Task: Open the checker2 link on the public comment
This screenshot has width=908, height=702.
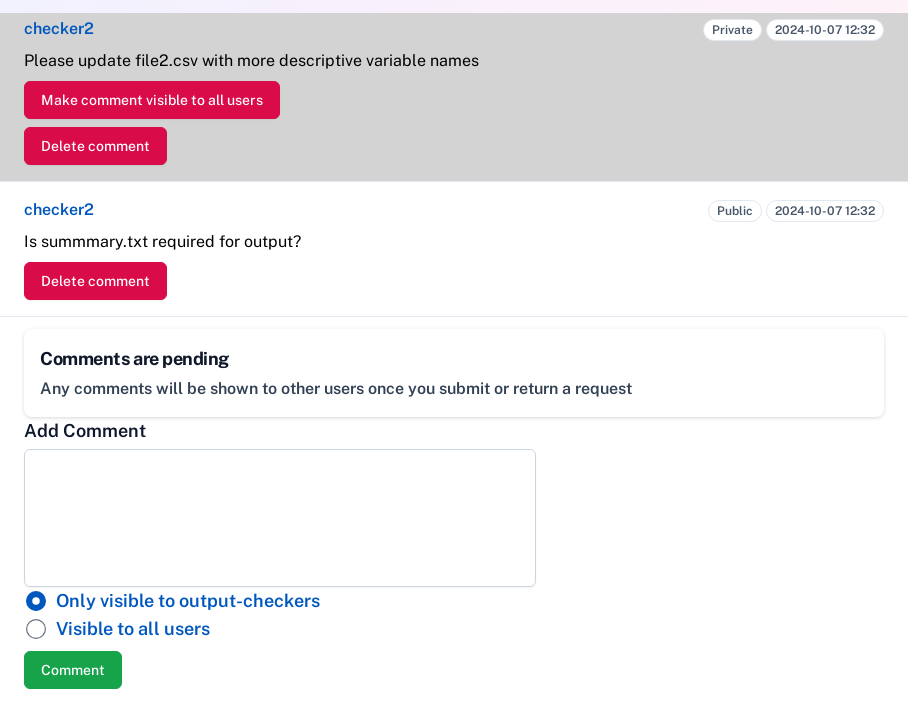Action: 58,209
